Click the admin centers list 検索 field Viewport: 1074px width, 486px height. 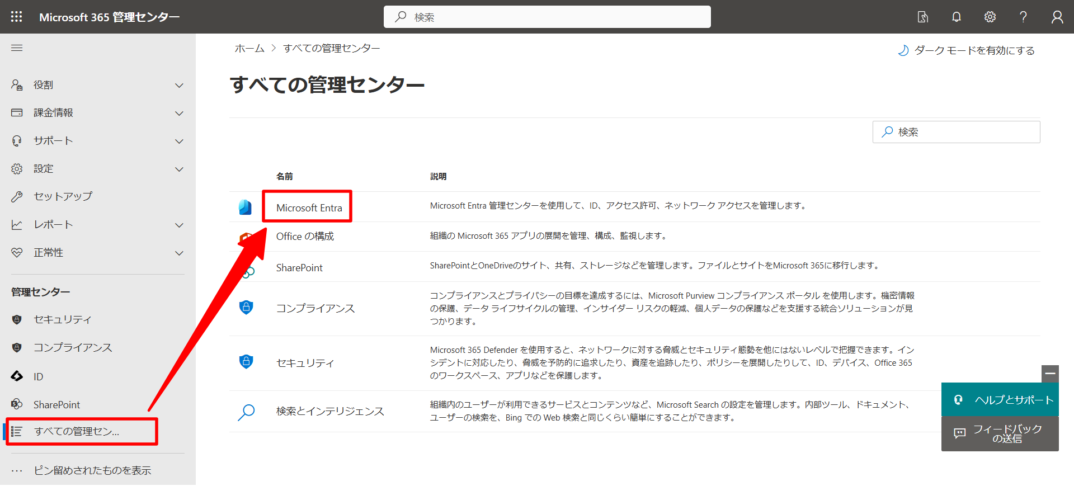956,132
